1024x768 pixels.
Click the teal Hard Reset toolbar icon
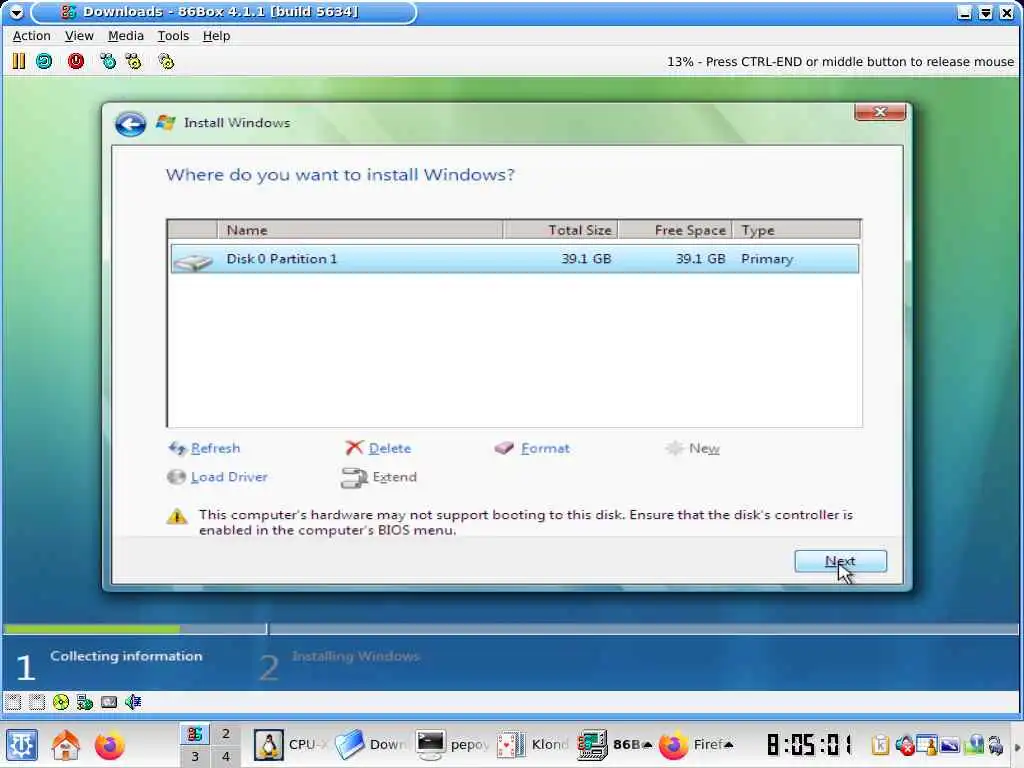tap(44, 61)
